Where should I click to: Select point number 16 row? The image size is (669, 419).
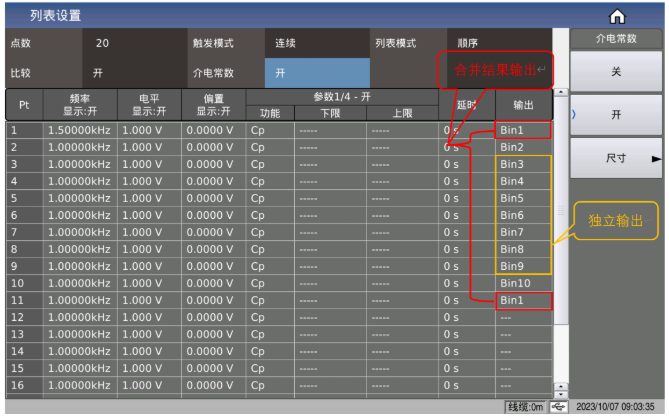[x=24, y=385]
